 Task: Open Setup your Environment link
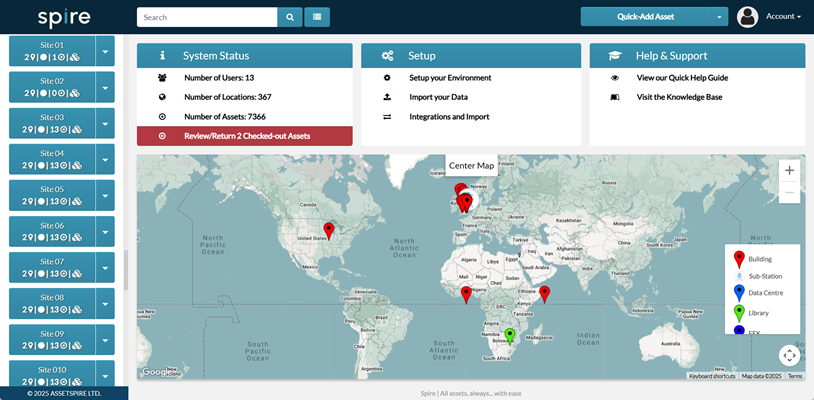(452, 78)
